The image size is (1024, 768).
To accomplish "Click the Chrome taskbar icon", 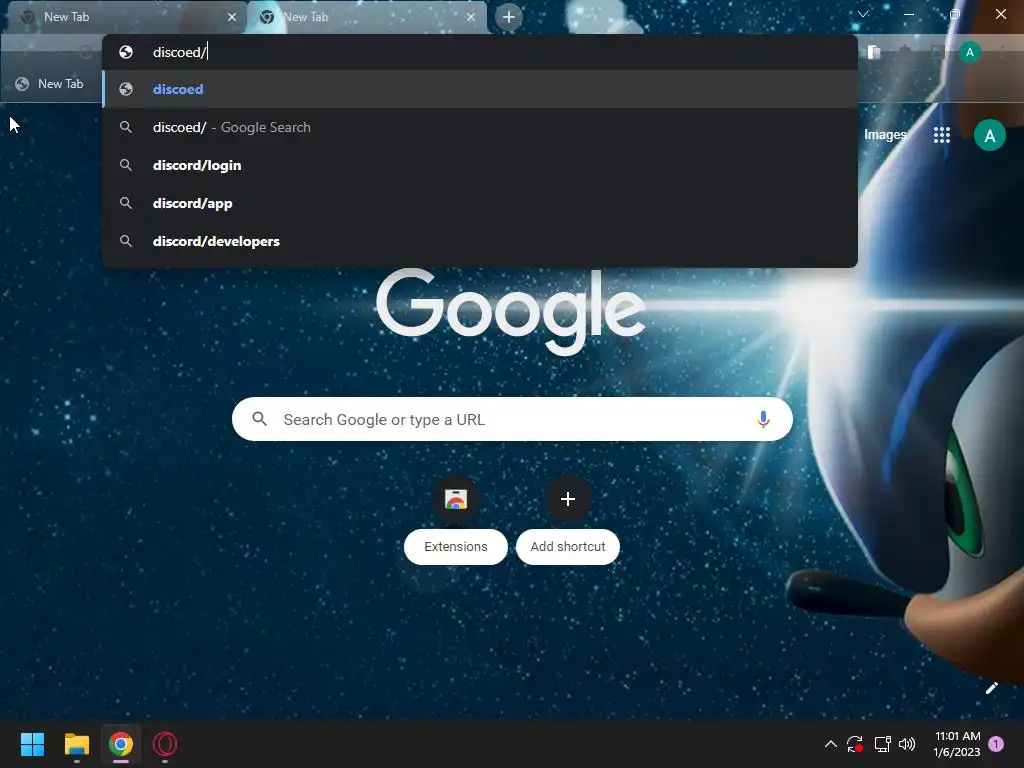I will (121, 744).
